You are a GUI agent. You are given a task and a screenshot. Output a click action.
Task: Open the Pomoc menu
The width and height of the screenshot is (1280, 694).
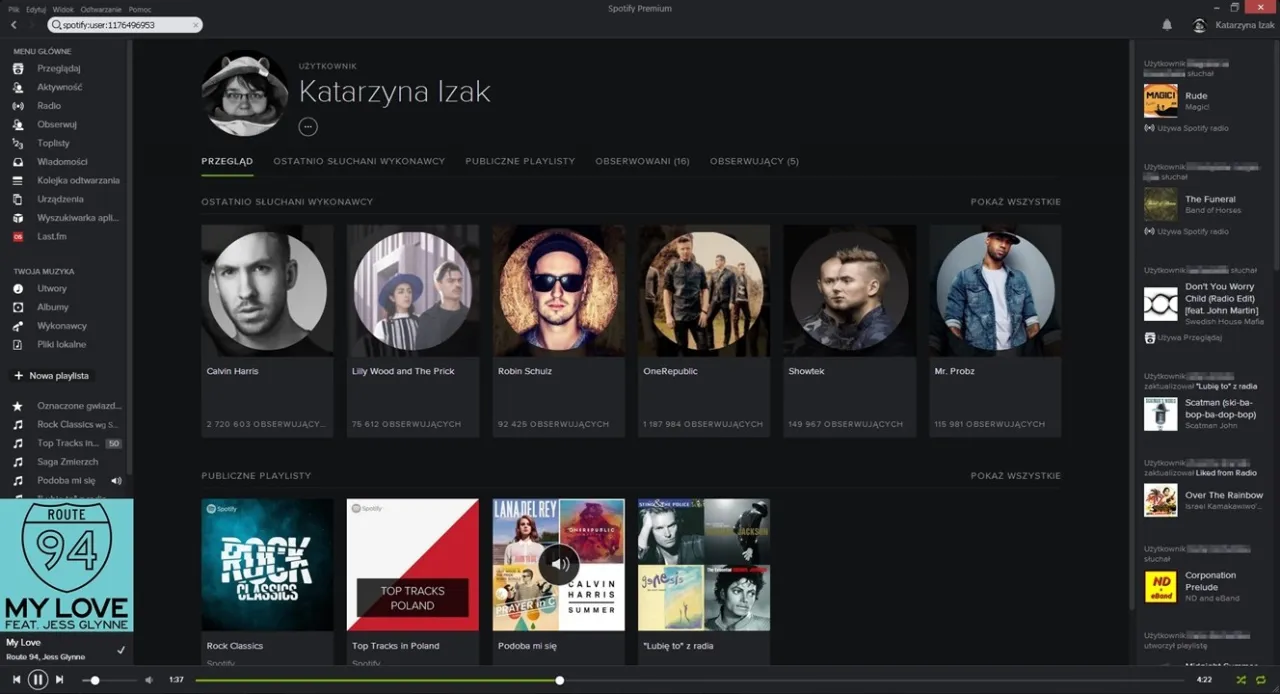pos(140,9)
